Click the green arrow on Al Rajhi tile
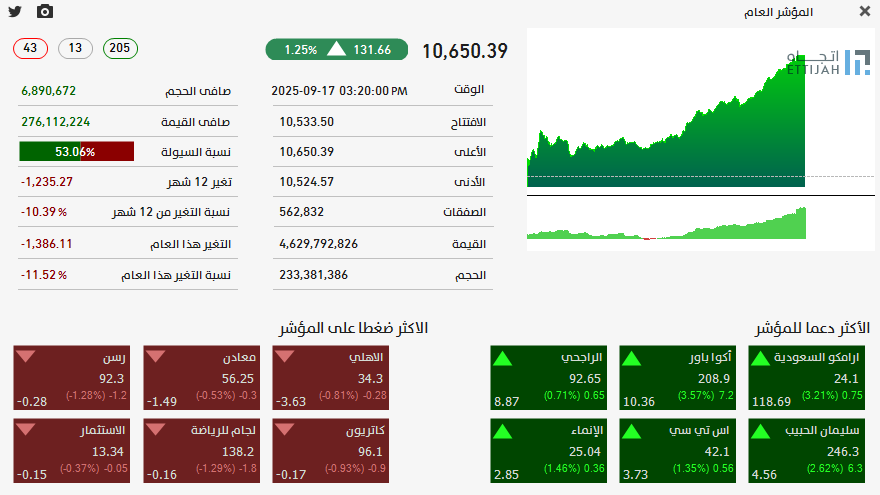The width and height of the screenshot is (880, 495). pyautogui.click(x=502, y=359)
